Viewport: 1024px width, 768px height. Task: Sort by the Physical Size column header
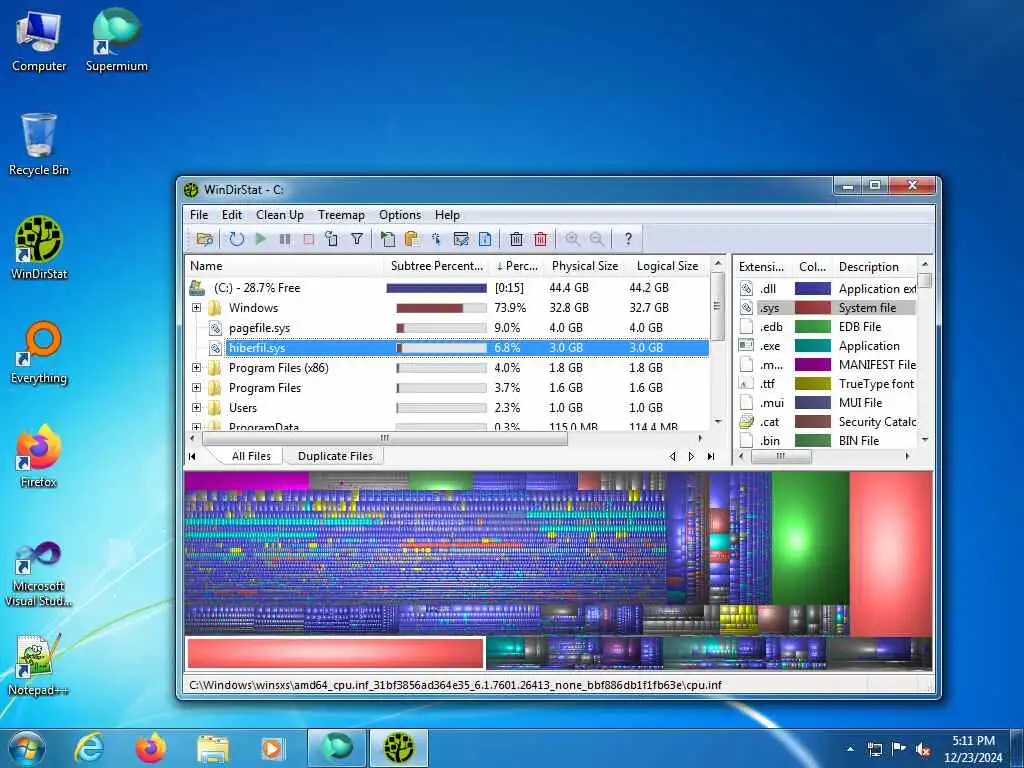584,266
